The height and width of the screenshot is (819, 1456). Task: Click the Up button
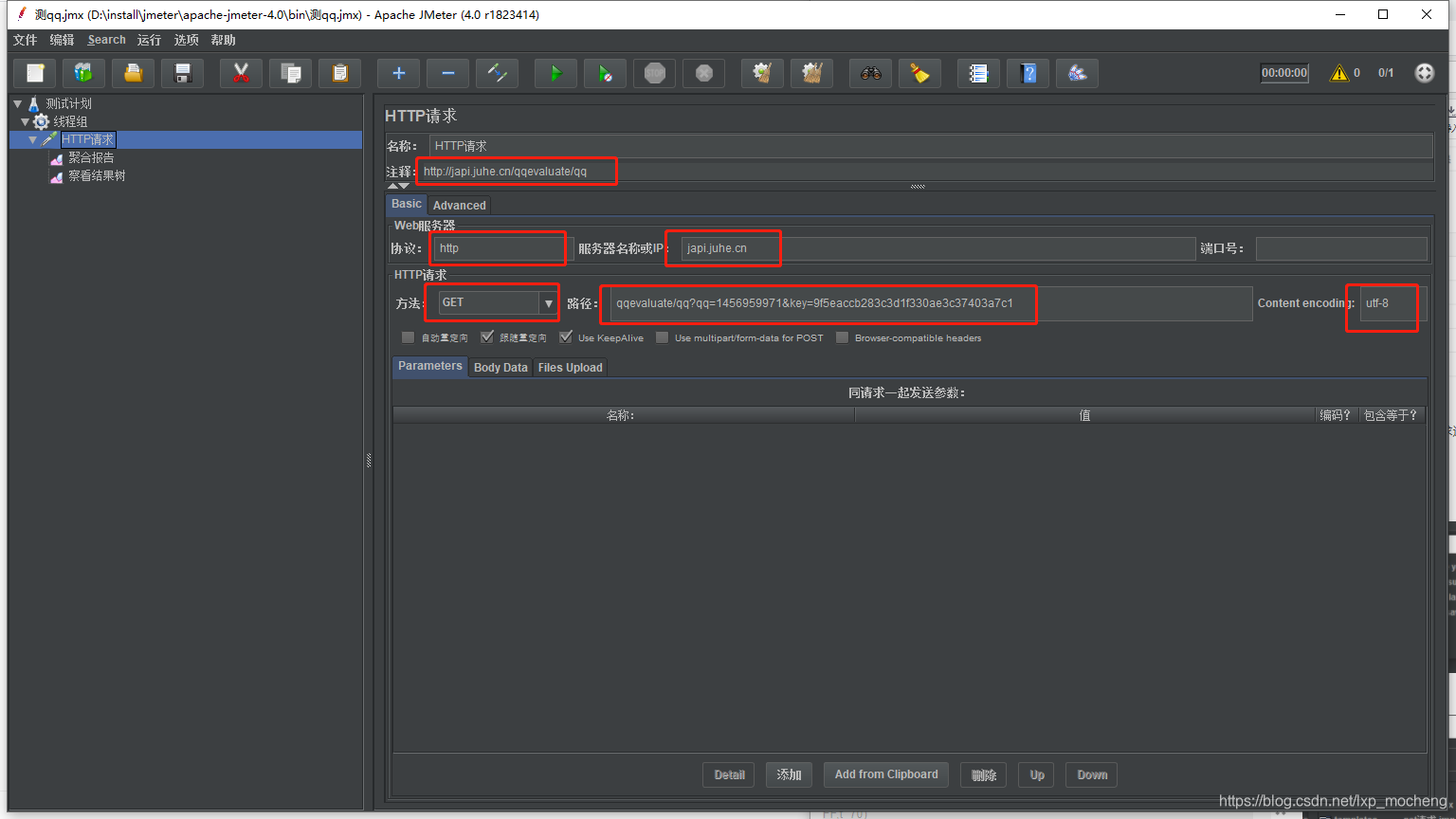click(1037, 774)
